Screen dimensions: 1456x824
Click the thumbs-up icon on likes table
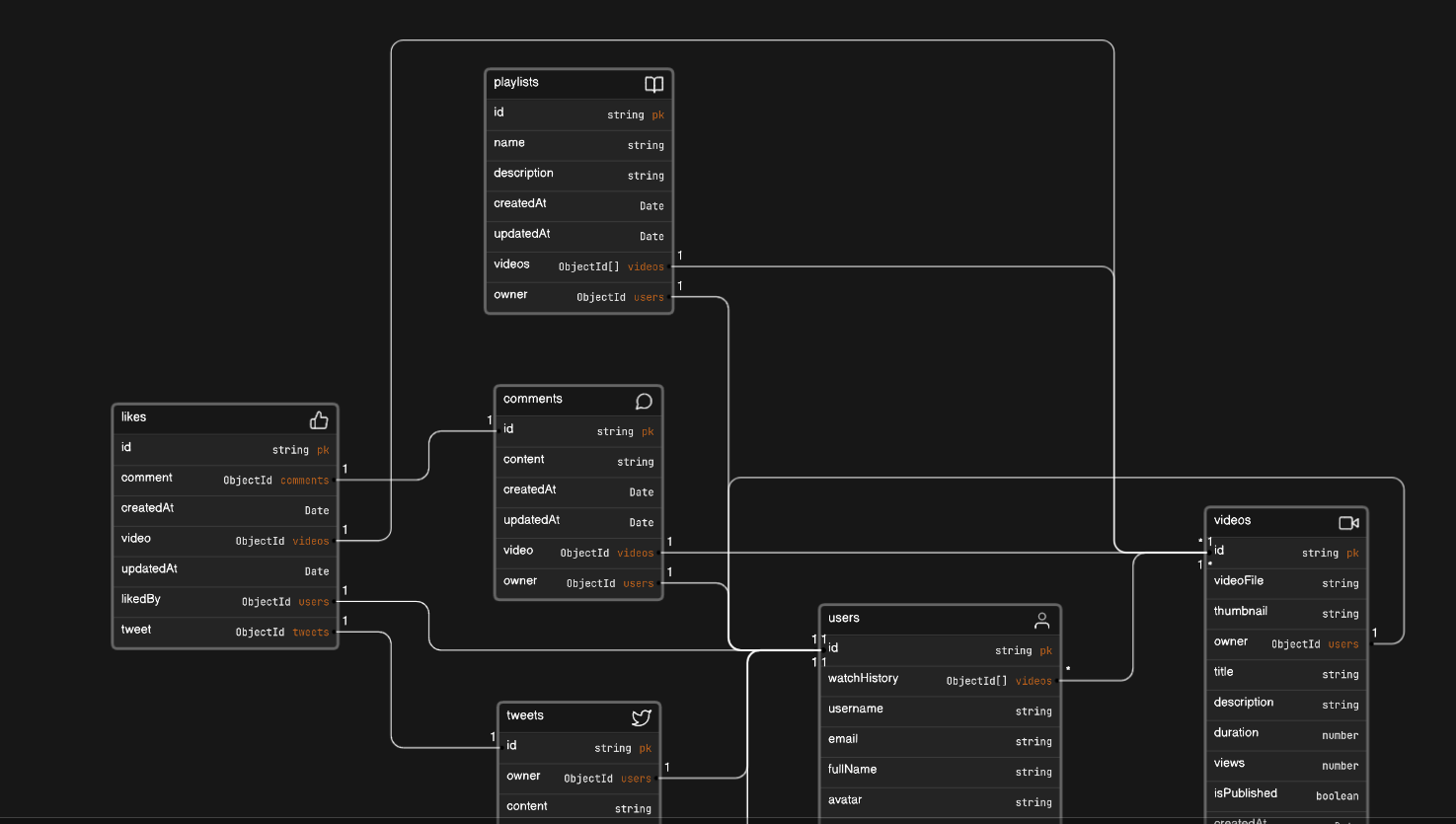[319, 420]
